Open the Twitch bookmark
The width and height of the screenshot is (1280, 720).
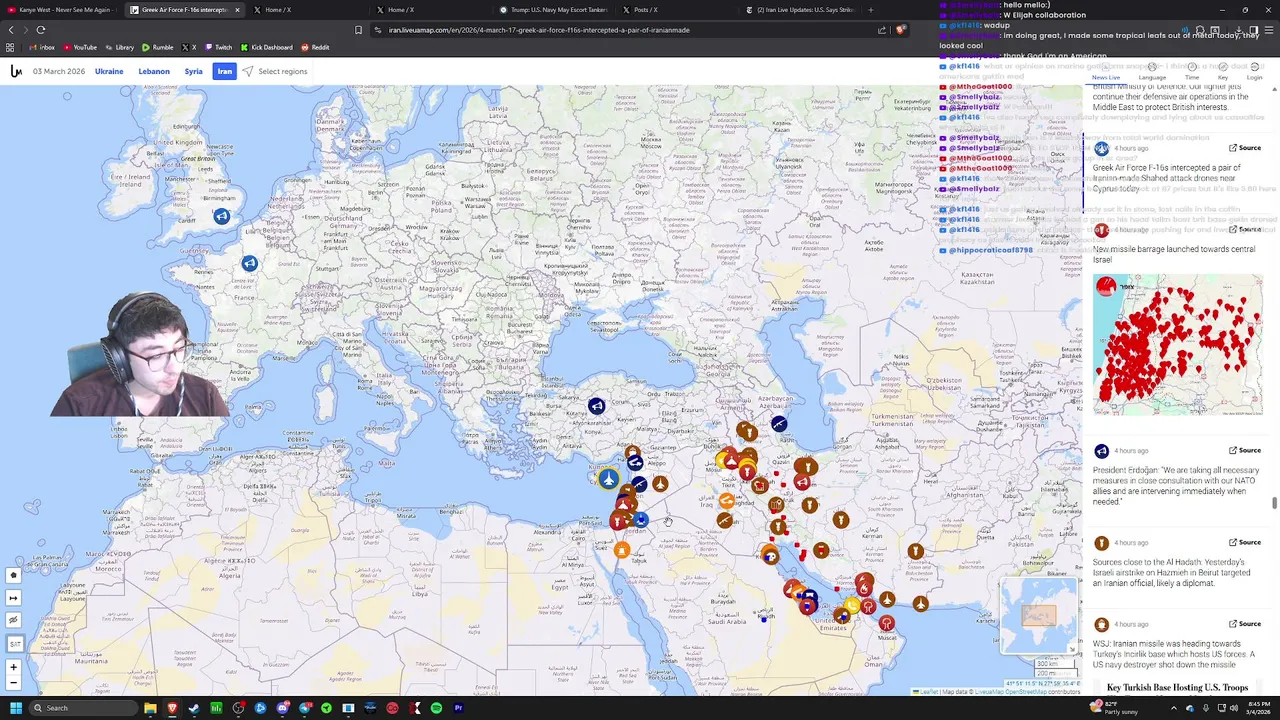pyautogui.click(x=218, y=47)
